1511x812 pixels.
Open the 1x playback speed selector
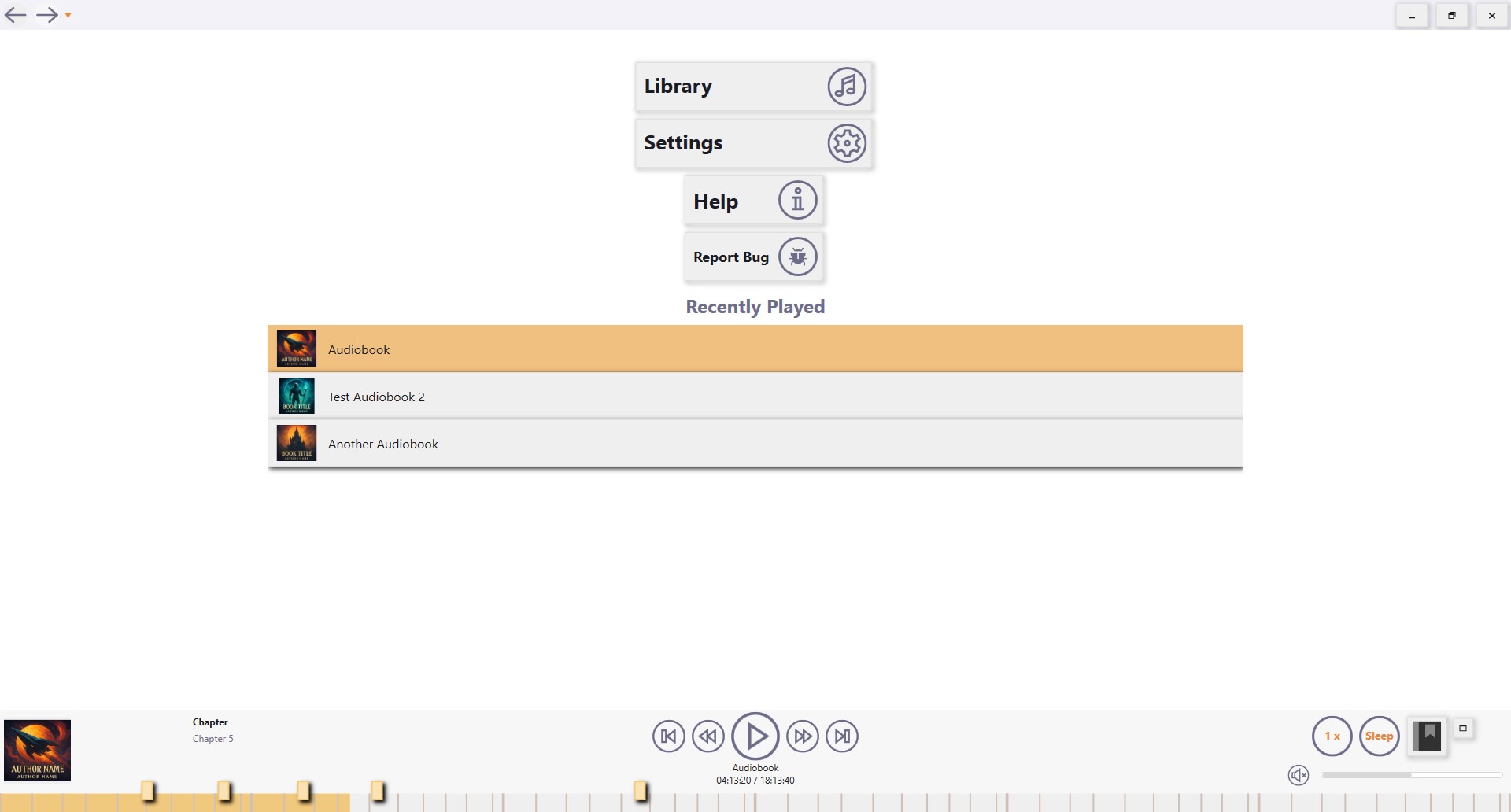pos(1331,736)
